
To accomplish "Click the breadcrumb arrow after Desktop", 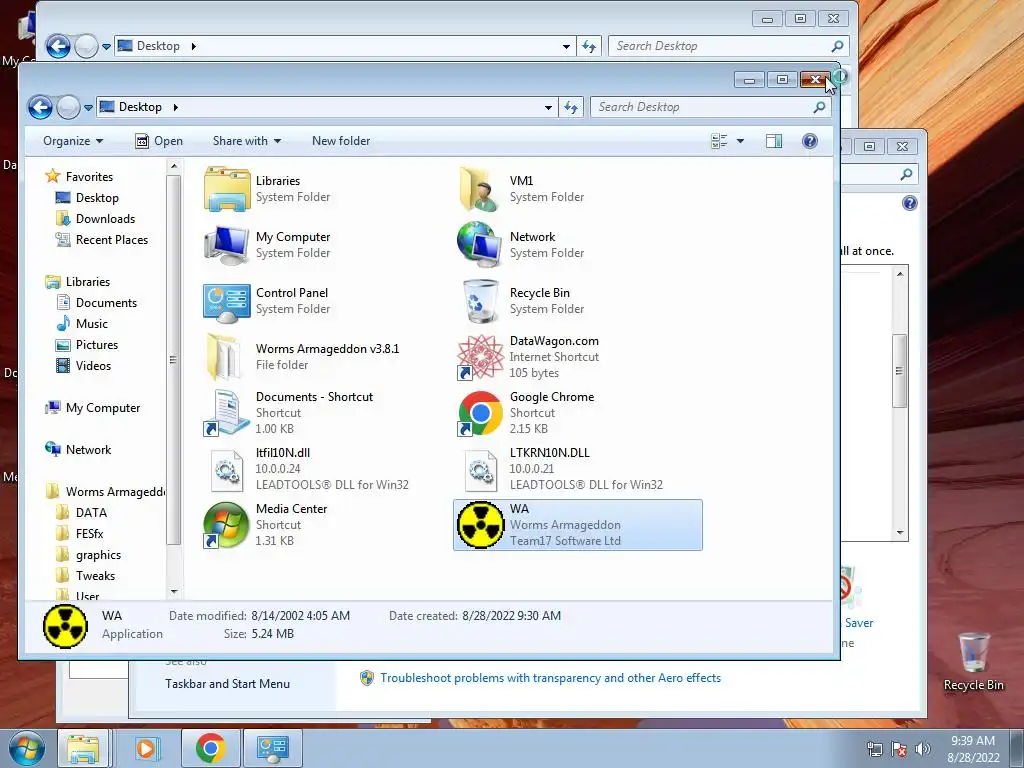I will (x=176, y=107).
